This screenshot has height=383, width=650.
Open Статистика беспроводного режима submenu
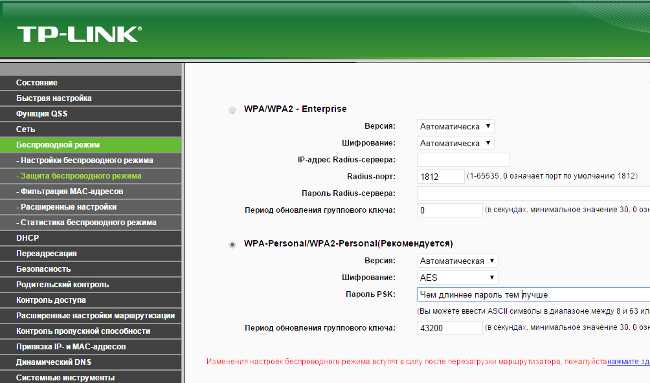[x=90, y=223]
